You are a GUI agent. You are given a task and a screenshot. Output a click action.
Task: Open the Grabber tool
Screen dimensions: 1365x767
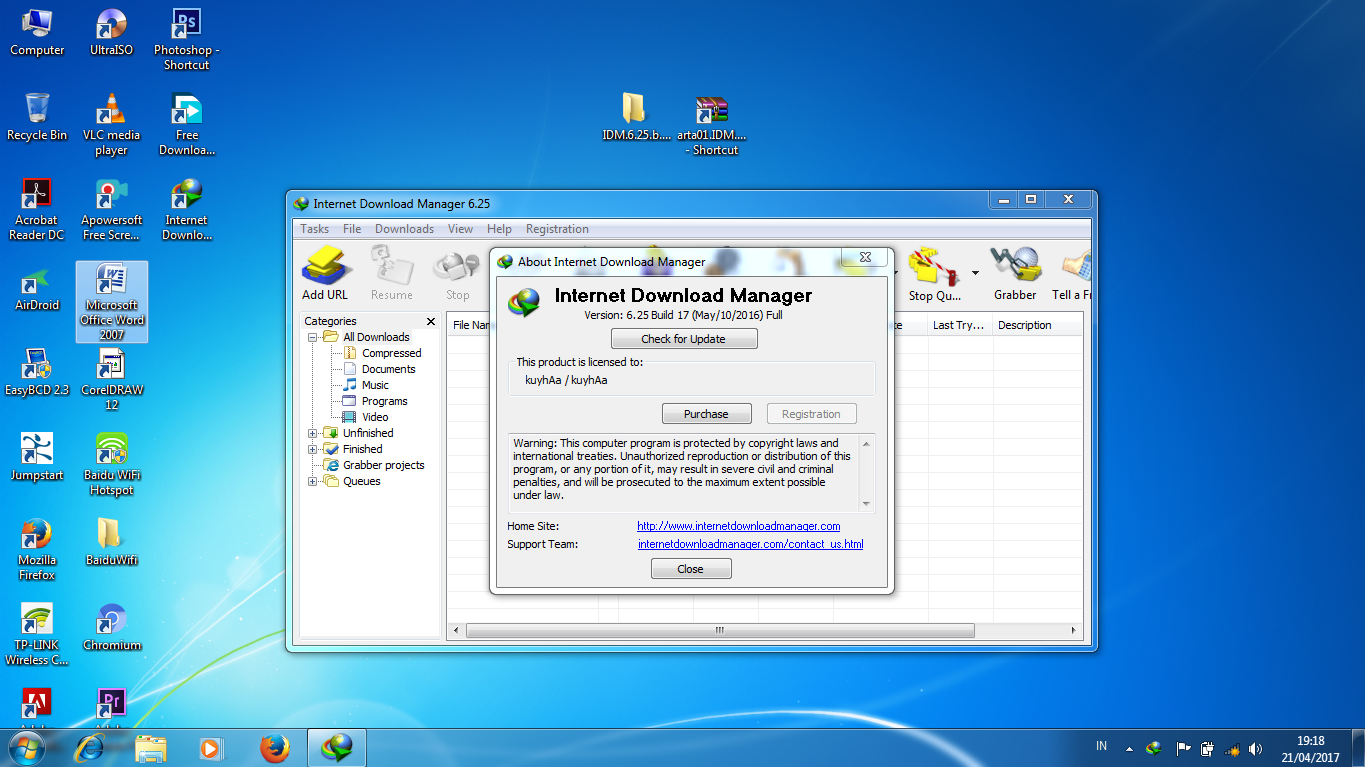pyautogui.click(x=1015, y=273)
